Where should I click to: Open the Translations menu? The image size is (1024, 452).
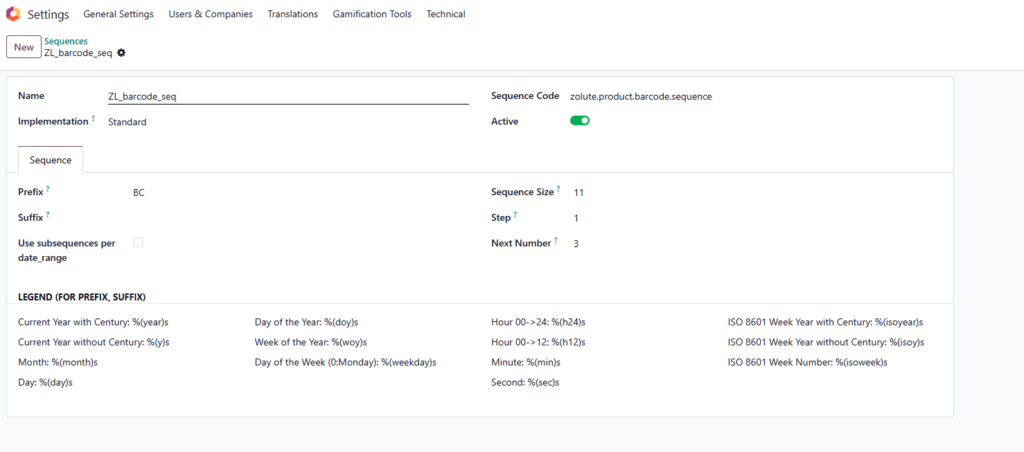click(293, 14)
